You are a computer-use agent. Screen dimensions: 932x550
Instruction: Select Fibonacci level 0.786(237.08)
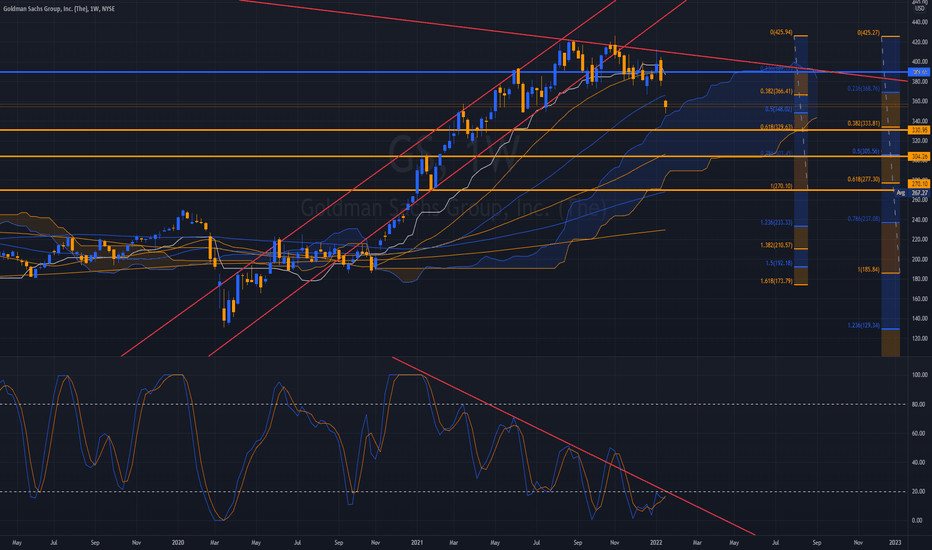tap(864, 218)
